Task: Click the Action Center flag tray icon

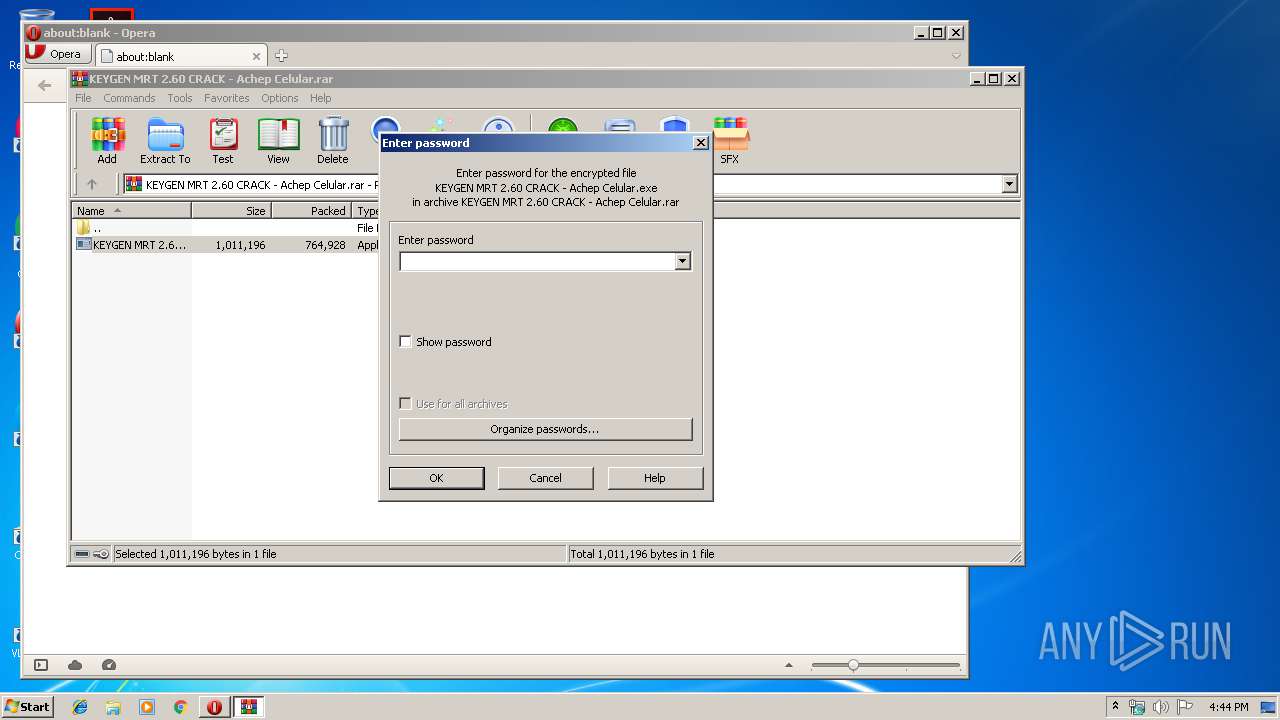Action: click(x=1185, y=707)
